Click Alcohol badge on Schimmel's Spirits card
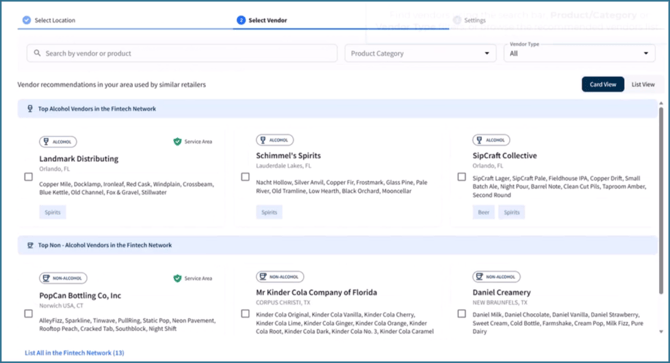The image size is (670, 363). coord(275,140)
